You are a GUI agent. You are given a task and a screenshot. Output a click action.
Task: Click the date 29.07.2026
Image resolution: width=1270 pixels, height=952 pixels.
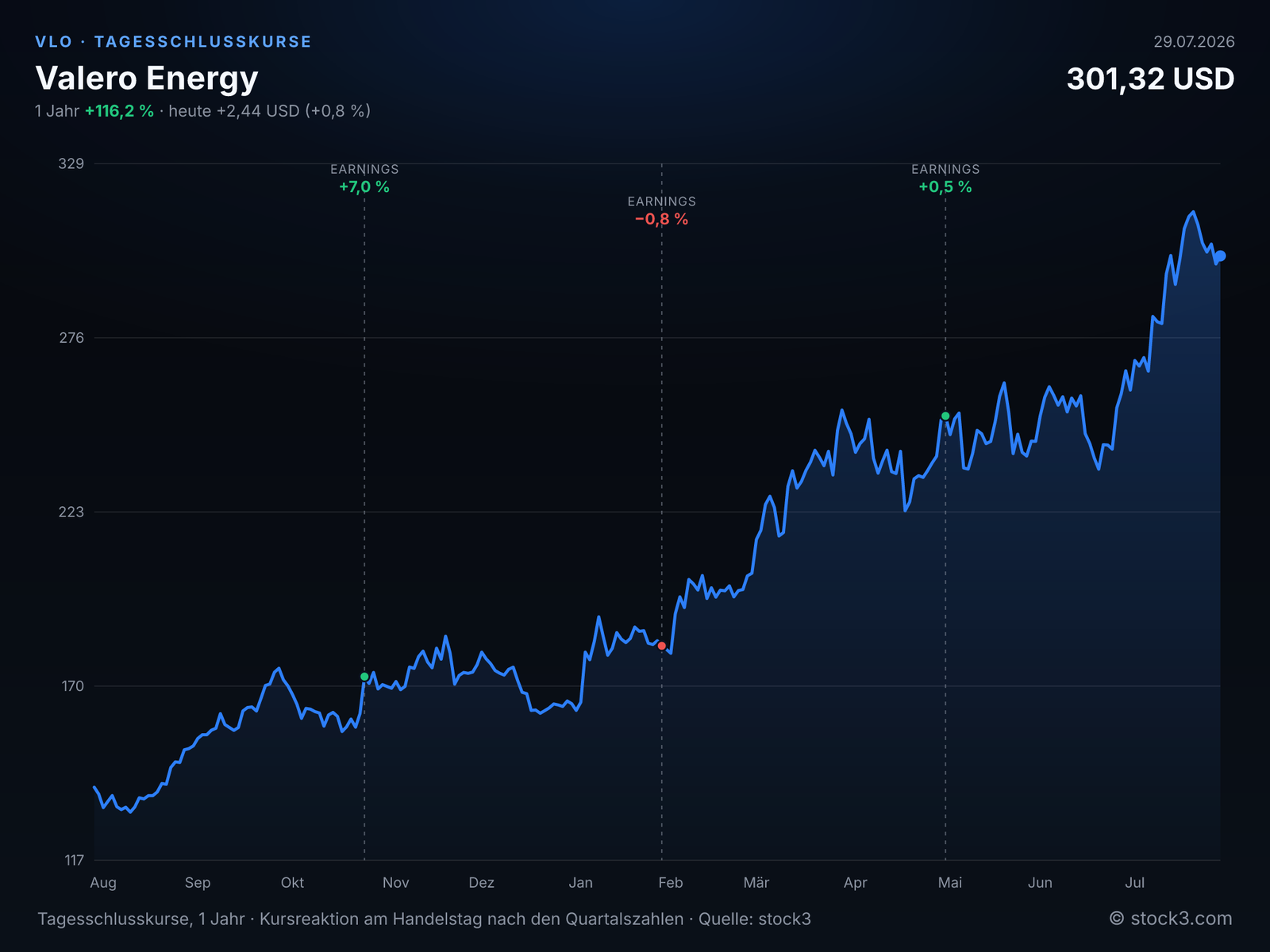pyautogui.click(x=1194, y=41)
